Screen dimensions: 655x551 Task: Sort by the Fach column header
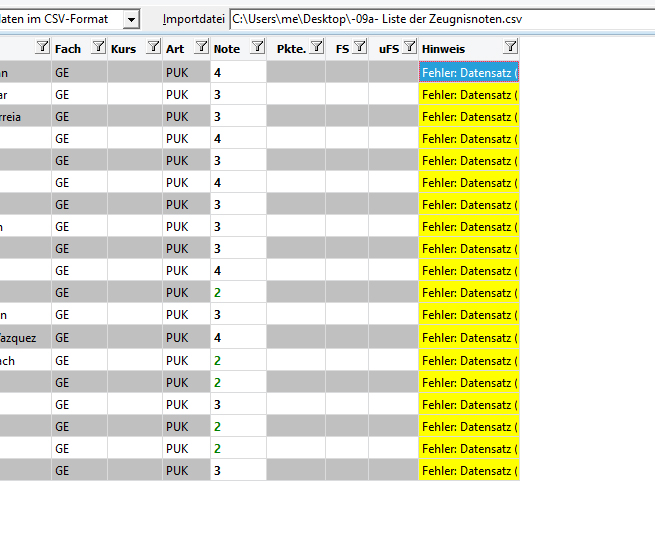tap(68, 49)
